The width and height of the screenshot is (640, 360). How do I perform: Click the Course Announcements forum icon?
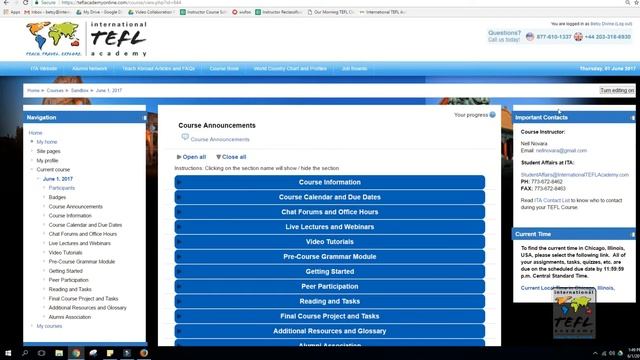tap(185, 137)
